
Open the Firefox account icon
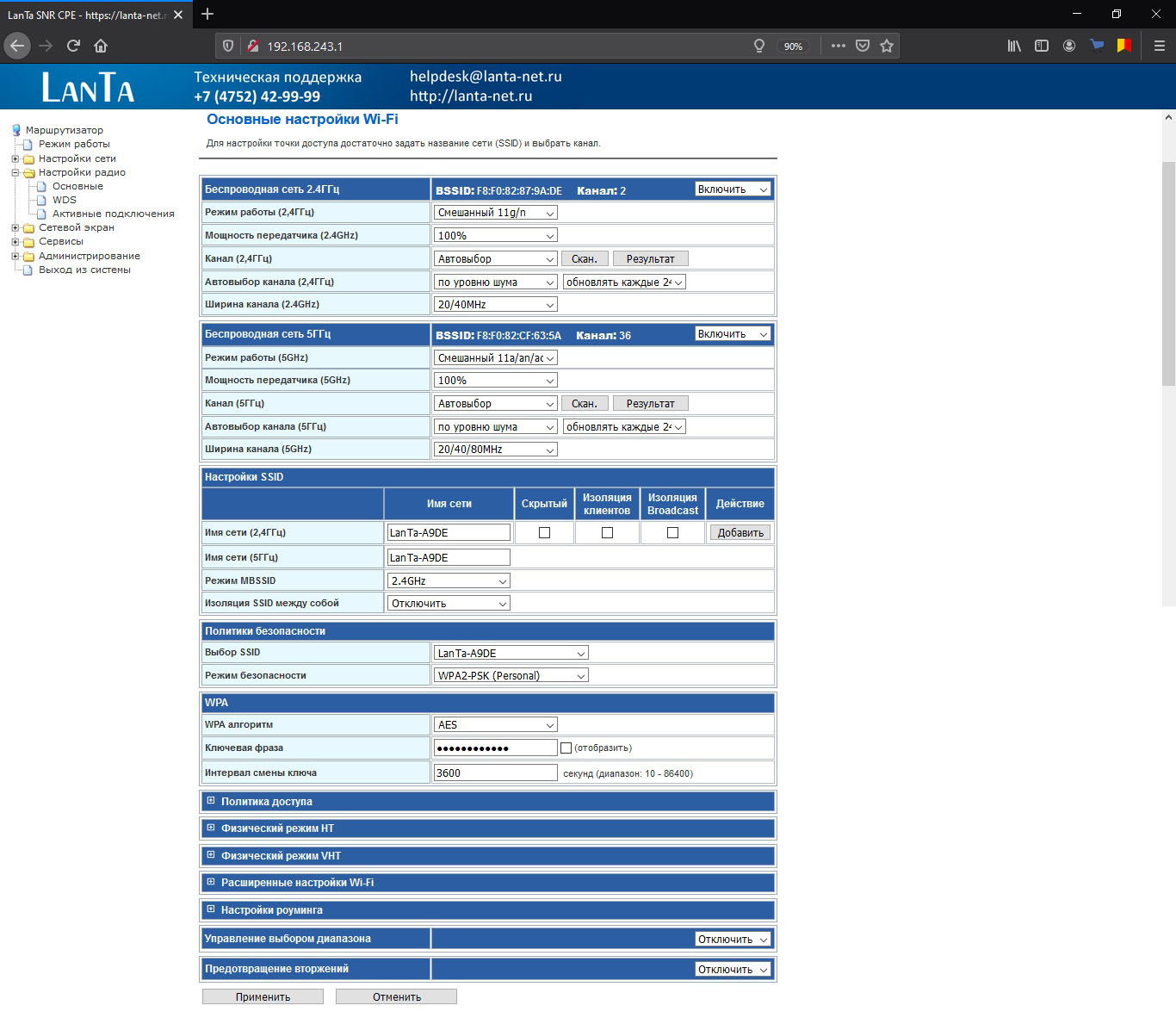tap(1069, 46)
